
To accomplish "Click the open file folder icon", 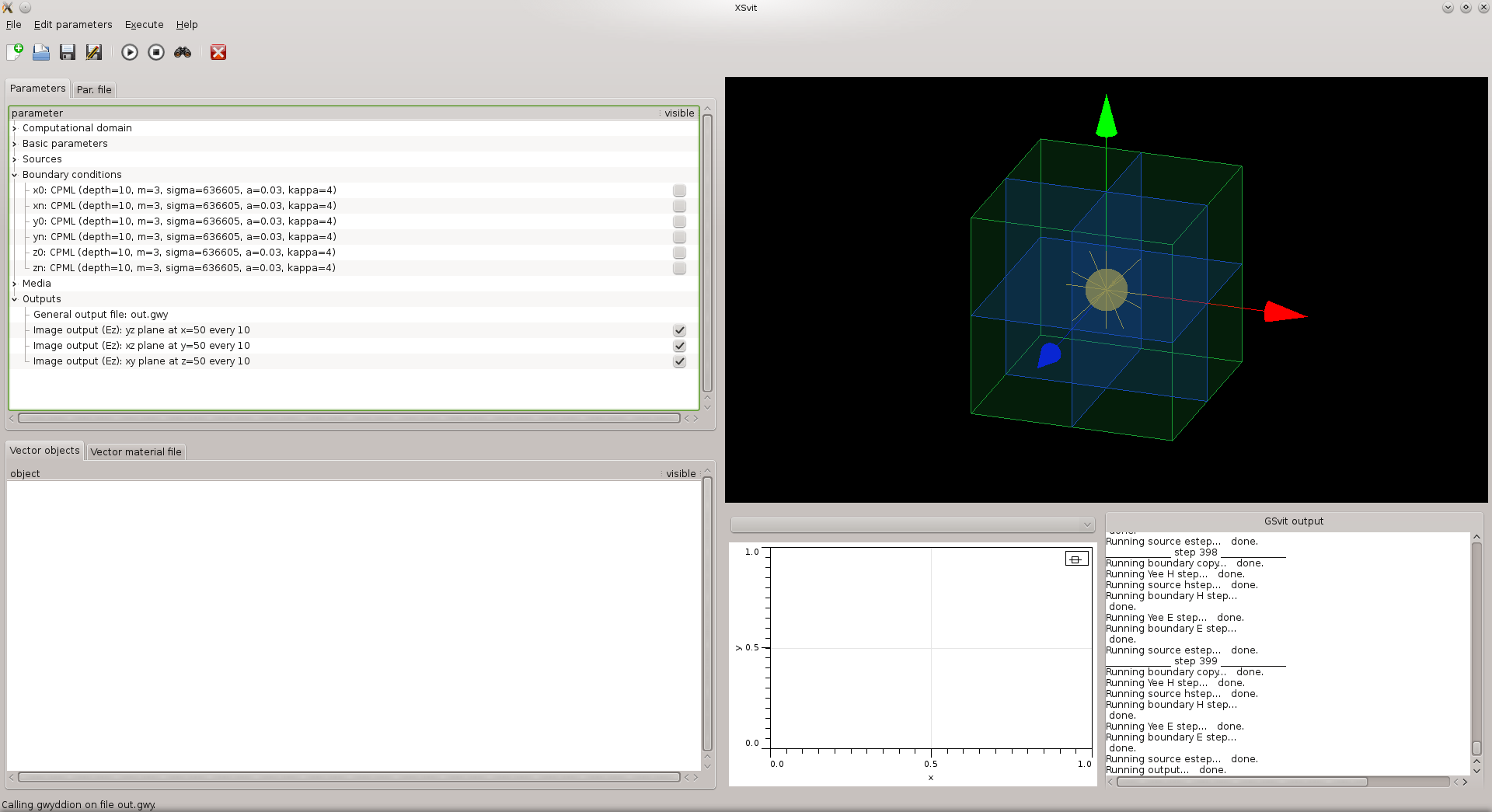I will click(x=41, y=52).
